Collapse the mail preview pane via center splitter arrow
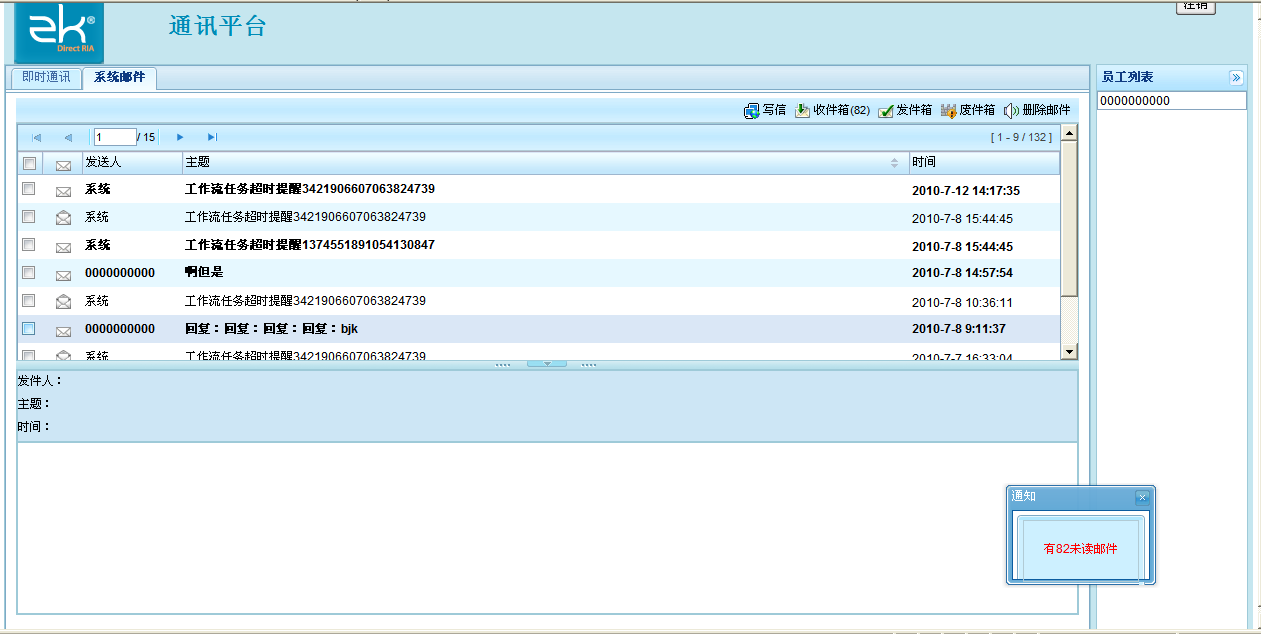This screenshot has height=634, width=1261. (x=546, y=363)
